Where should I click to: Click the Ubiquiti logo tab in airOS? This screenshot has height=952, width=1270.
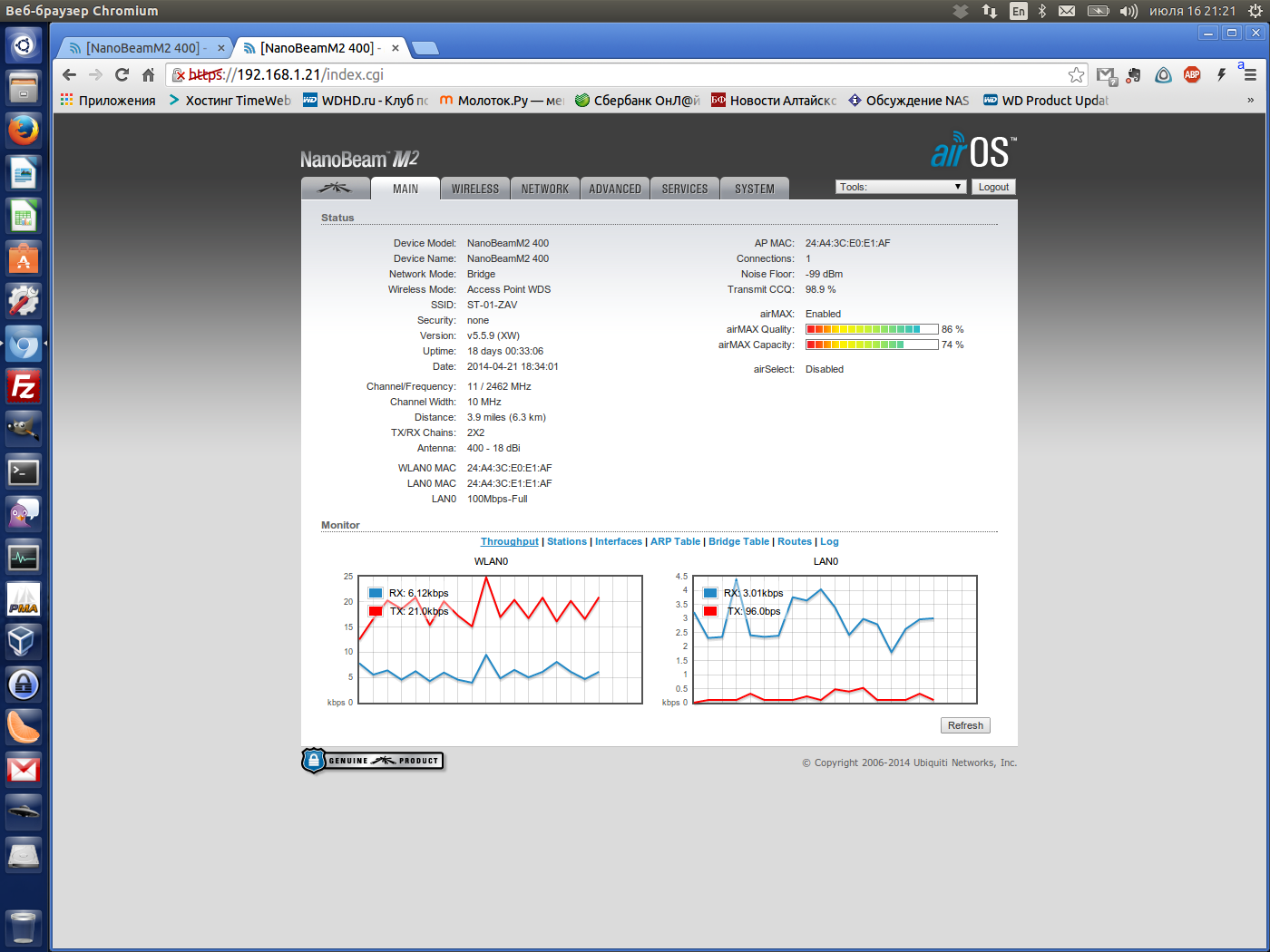coord(335,188)
